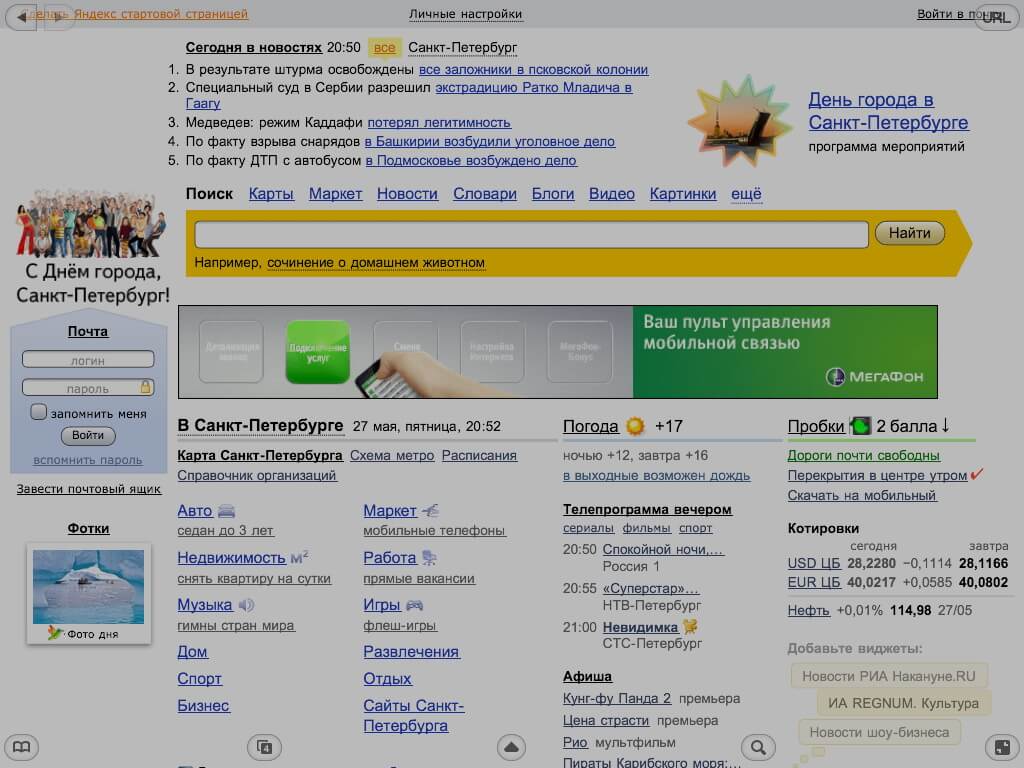Open вспомнить пароль link
1024x768 pixels.
[88, 460]
